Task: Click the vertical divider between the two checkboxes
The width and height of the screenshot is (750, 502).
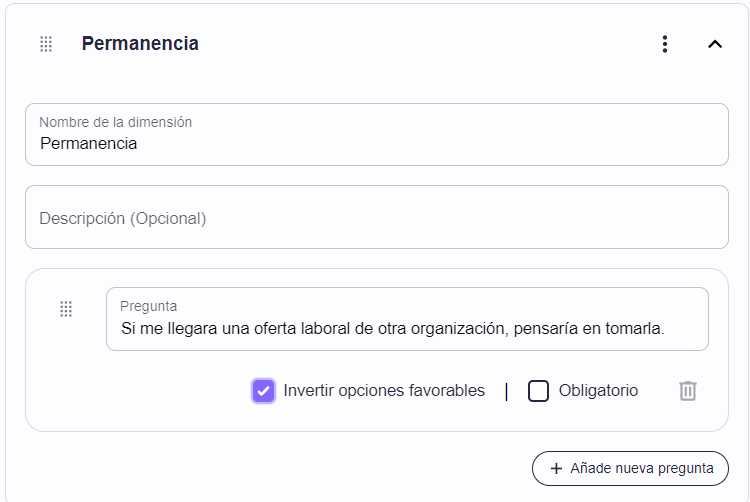Action: tap(506, 392)
